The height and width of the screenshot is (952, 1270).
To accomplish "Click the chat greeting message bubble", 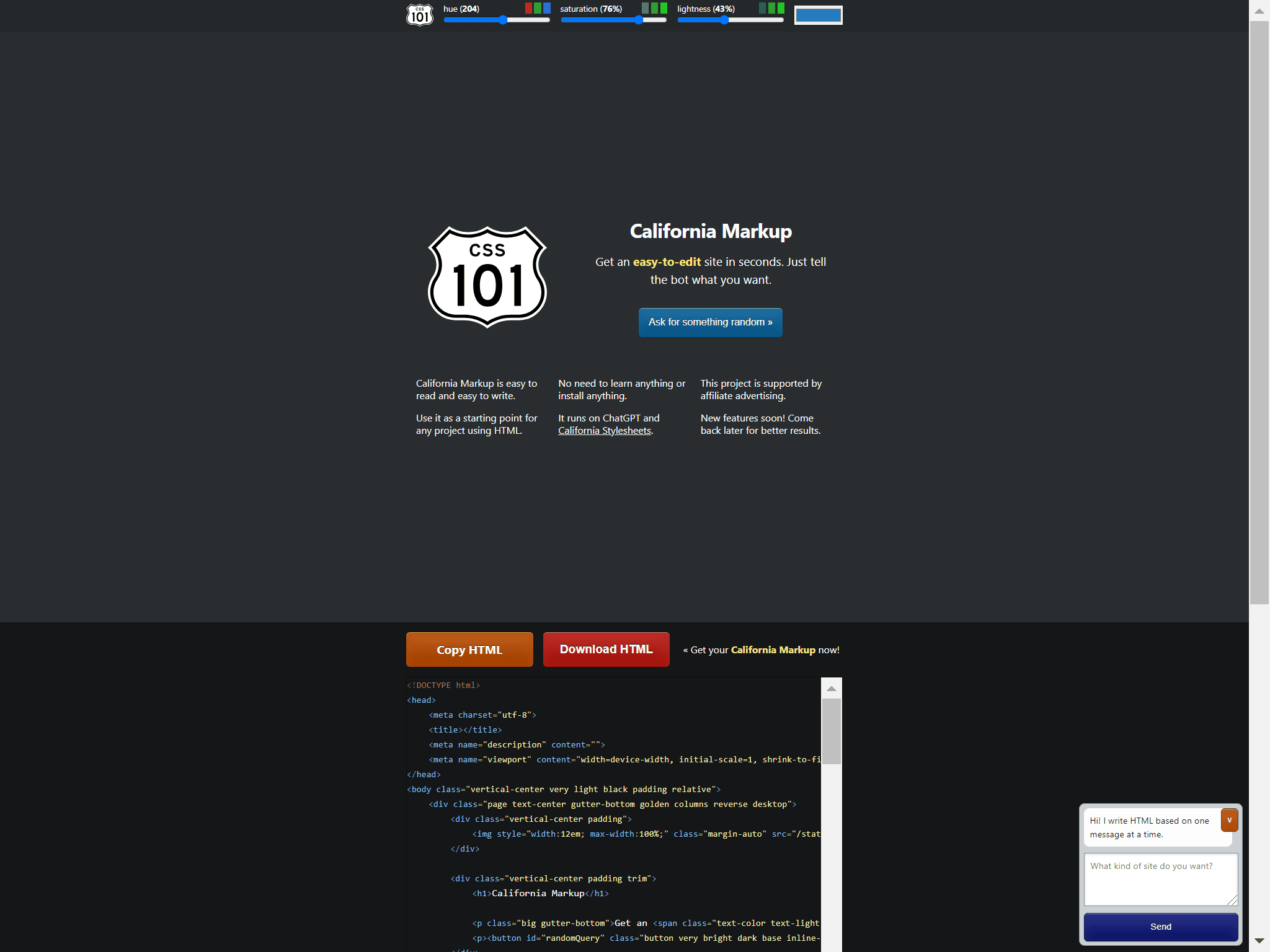I will [x=1157, y=827].
